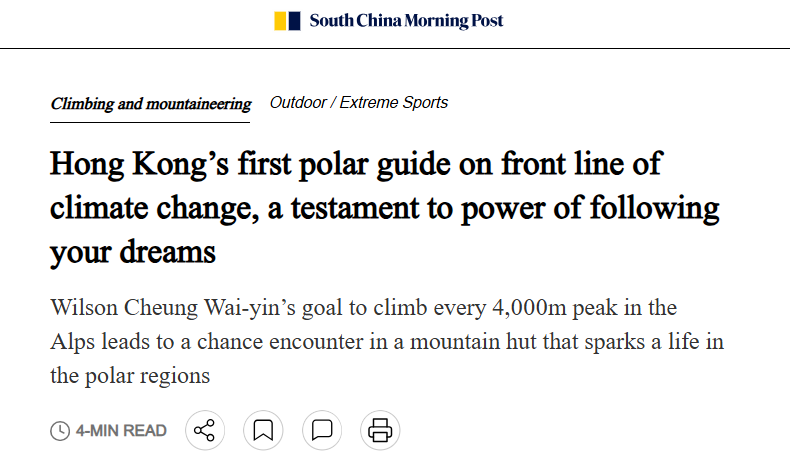Image resolution: width=790 pixels, height=474 pixels.
Task: Print the article using the printer icon
Action: [380, 431]
